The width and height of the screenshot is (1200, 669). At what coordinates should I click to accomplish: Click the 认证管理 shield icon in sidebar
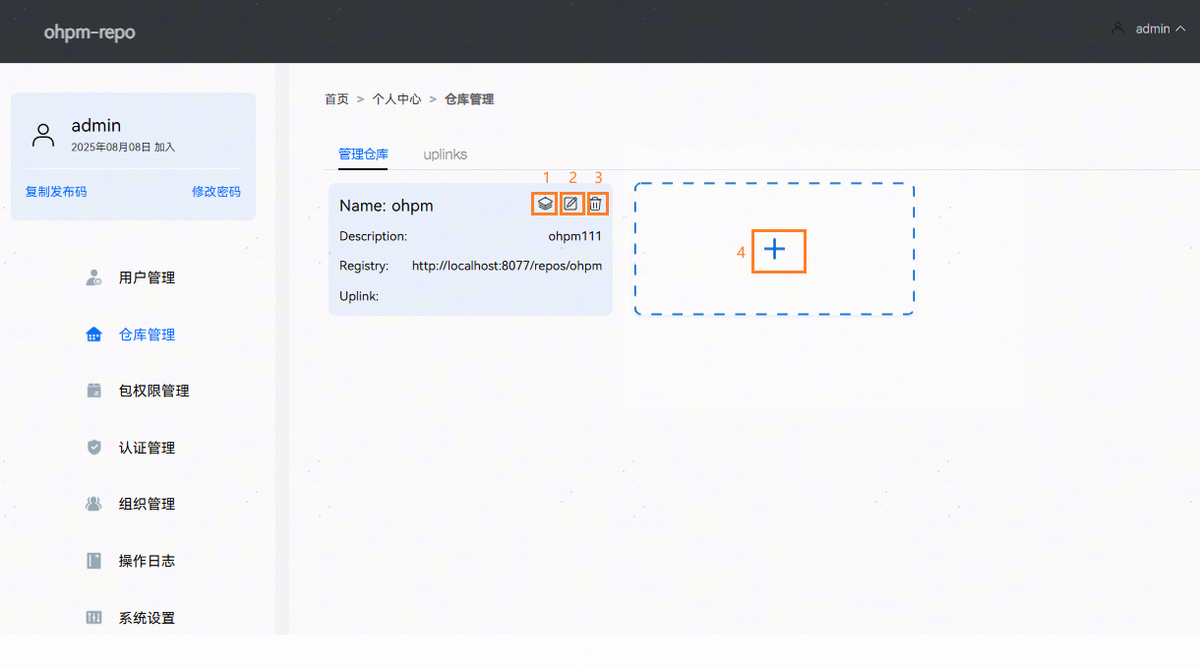coord(94,448)
